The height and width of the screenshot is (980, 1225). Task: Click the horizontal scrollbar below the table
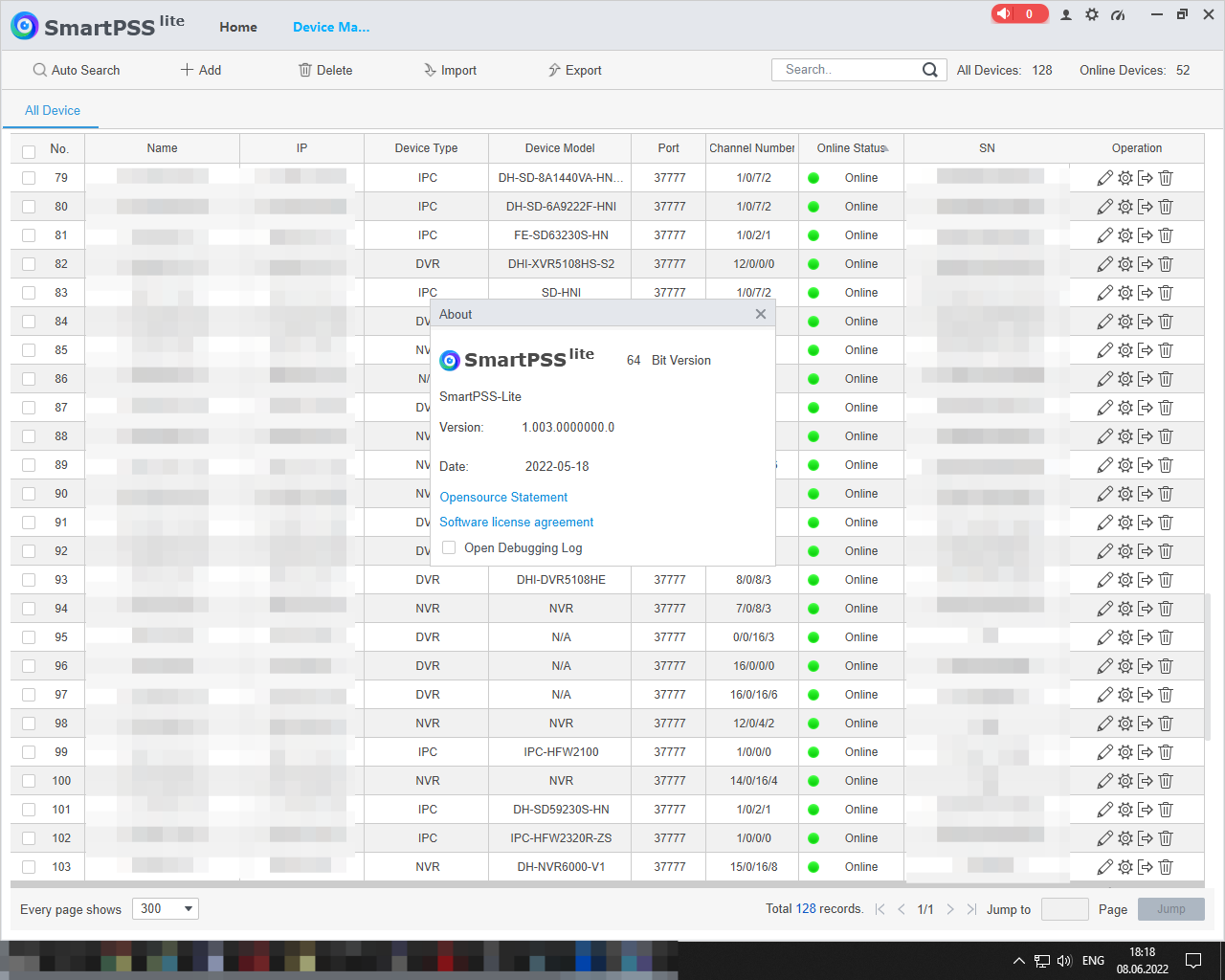coord(607,885)
